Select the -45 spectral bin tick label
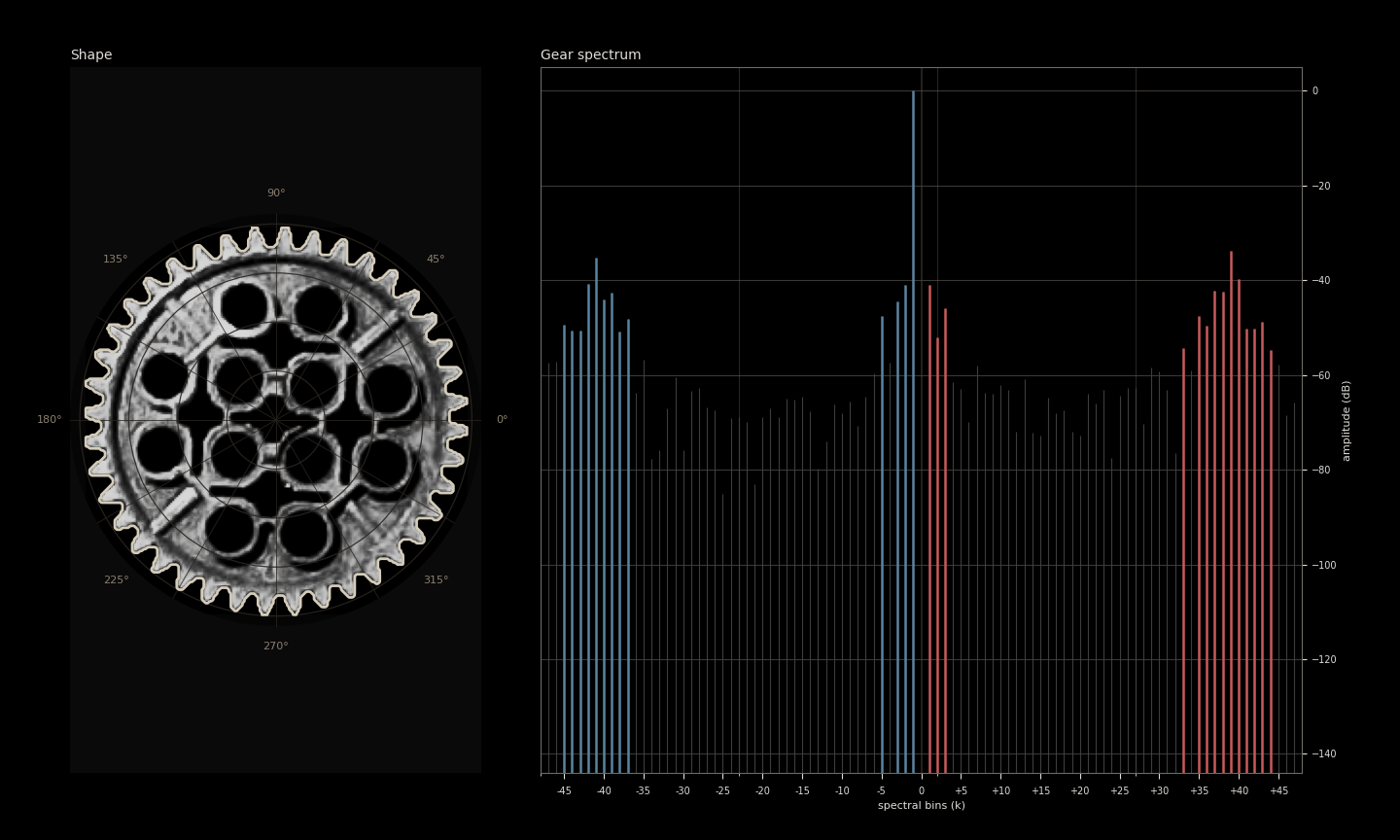The height and width of the screenshot is (840, 1400). [564, 791]
